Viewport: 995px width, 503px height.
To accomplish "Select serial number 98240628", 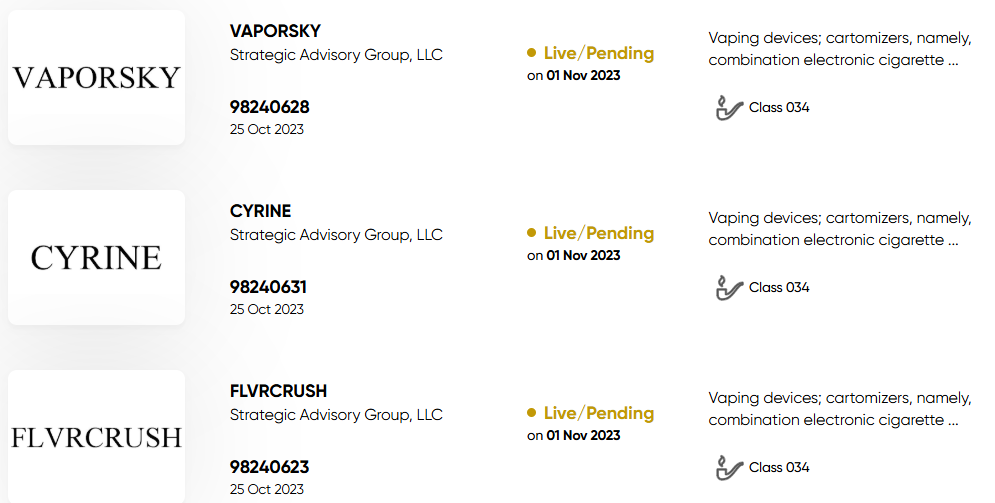I will click(270, 107).
